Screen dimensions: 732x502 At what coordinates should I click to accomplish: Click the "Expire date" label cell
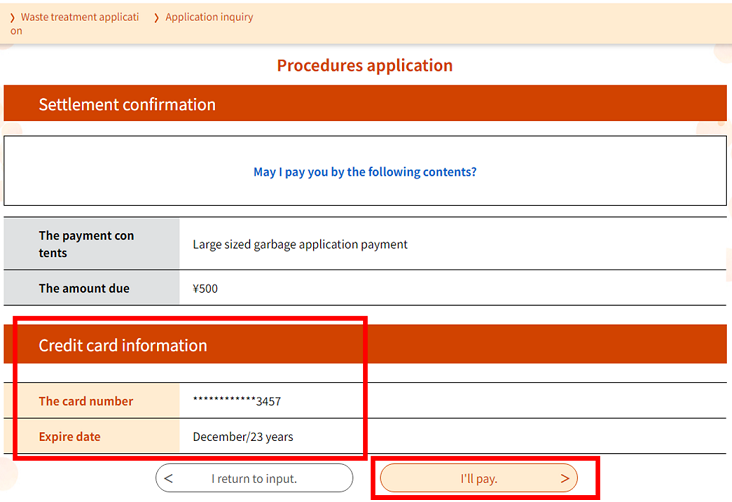pos(92,436)
